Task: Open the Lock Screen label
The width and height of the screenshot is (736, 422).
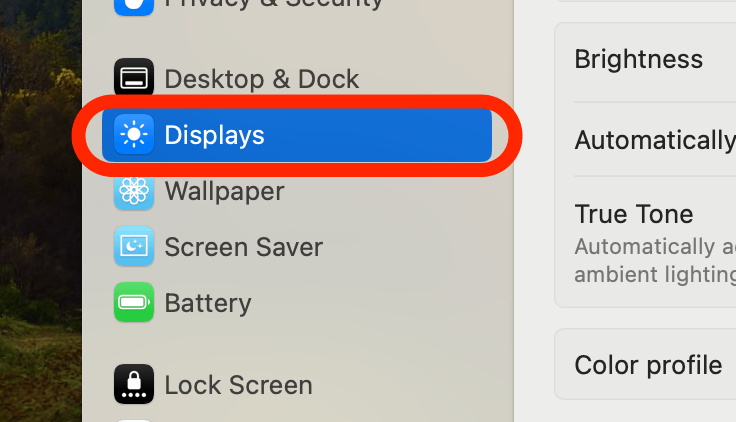Action: tap(238, 384)
